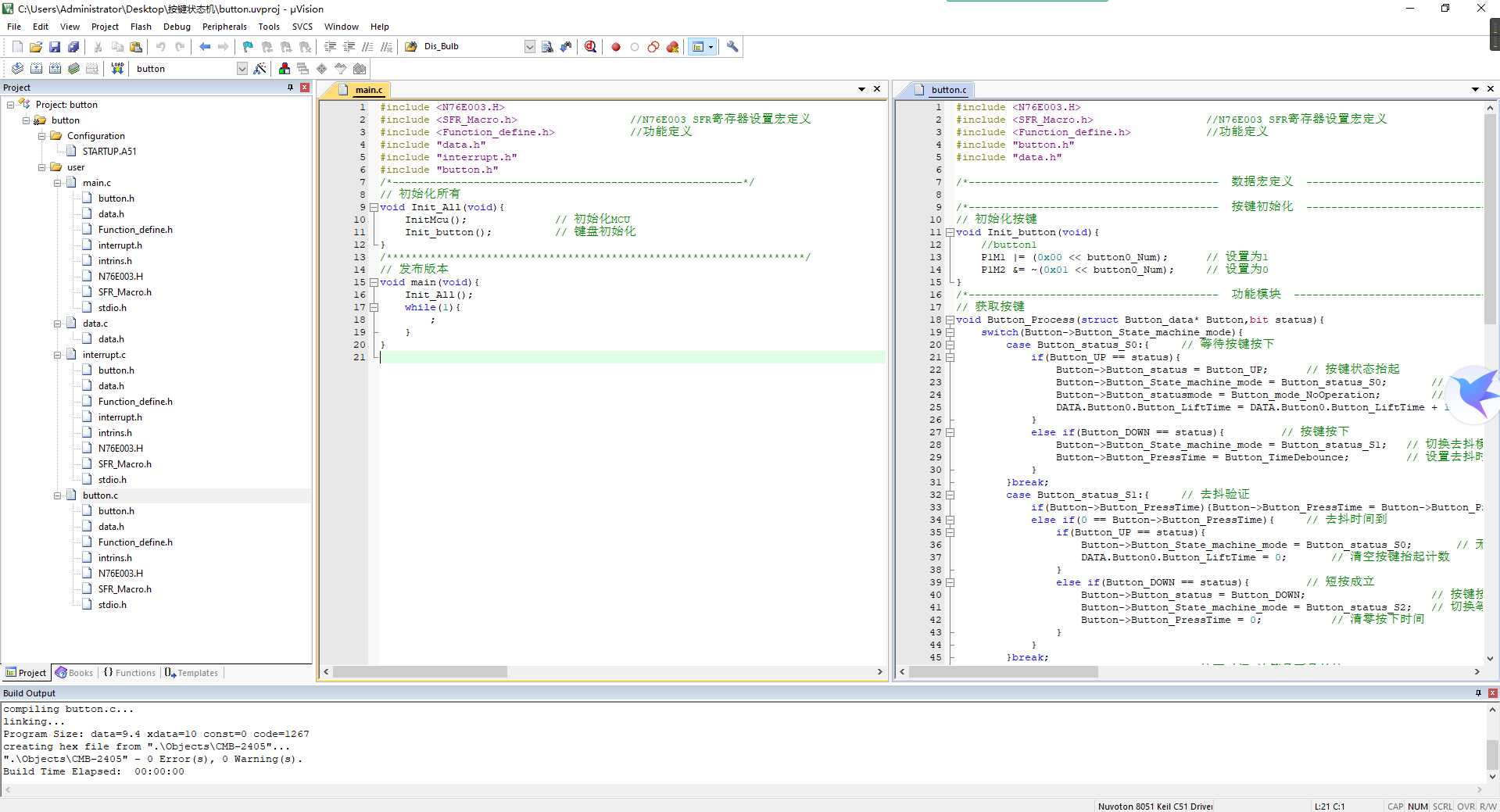Screen dimensions: 1500x812
Task: Collapse the Project: button root node
Action: 10,105
